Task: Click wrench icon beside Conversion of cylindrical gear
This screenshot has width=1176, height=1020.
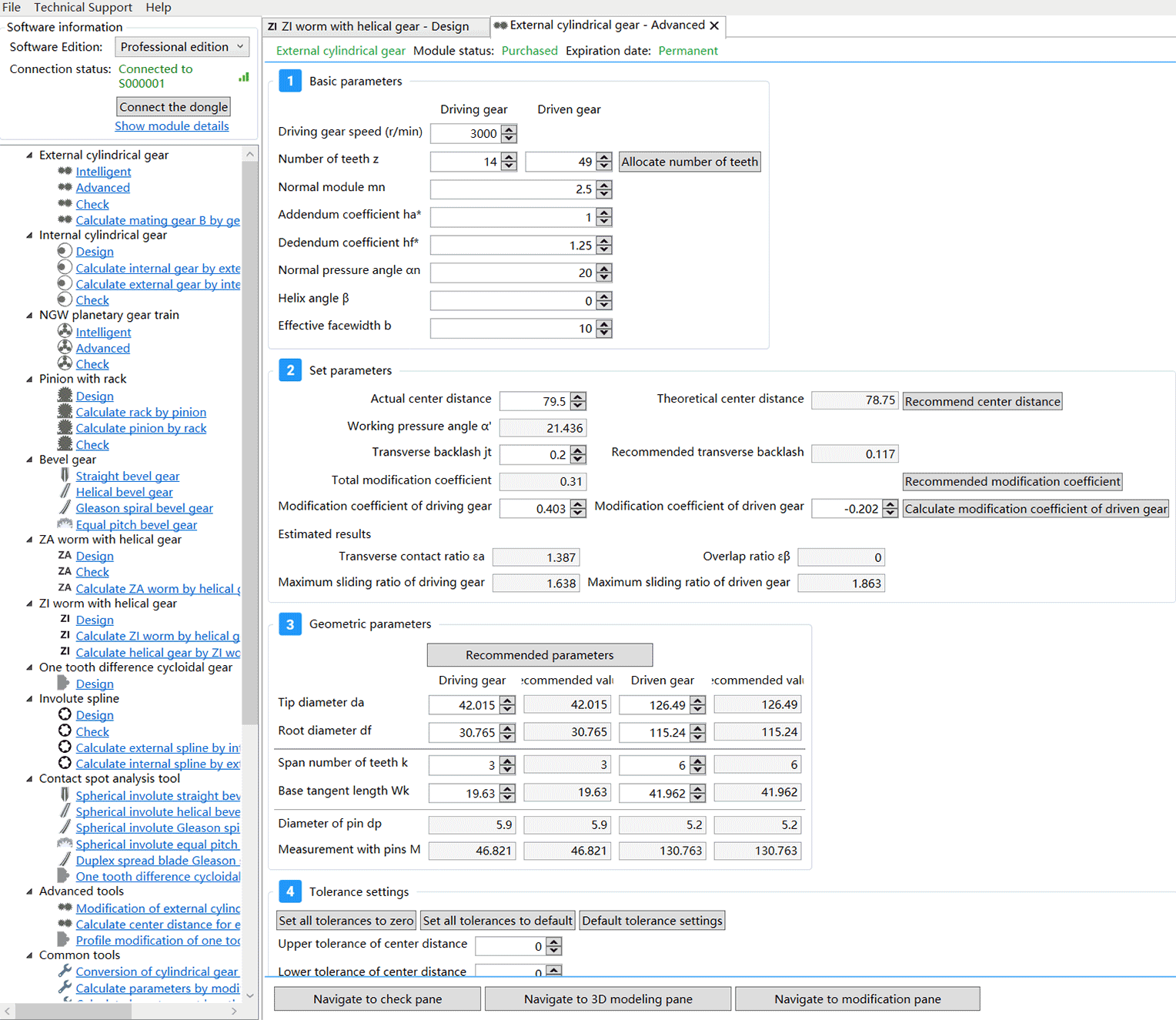Action: [65, 971]
